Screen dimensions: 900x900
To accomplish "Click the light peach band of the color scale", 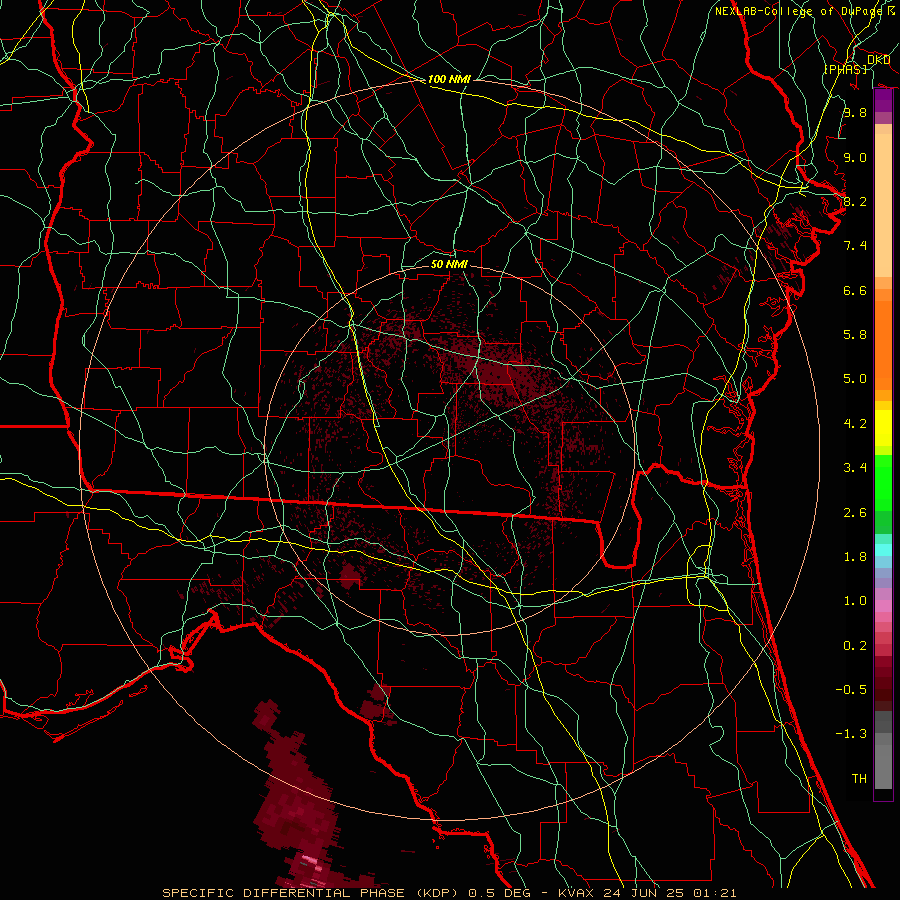I will click(x=883, y=205).
